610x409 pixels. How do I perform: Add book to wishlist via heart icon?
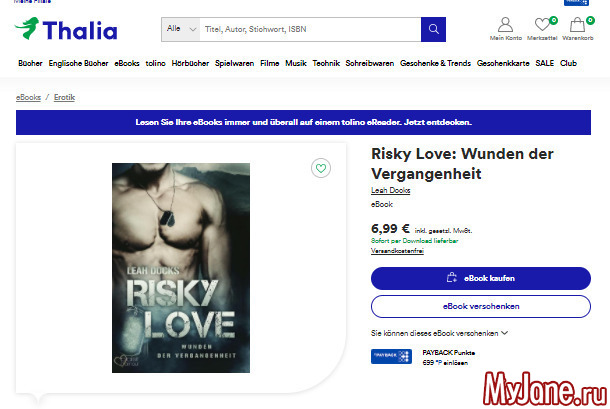coord(321,168)
